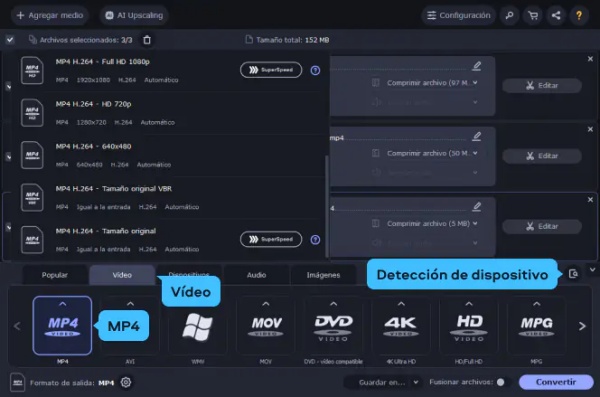
Task: Remove the third file with X
Action: (590, 200)
